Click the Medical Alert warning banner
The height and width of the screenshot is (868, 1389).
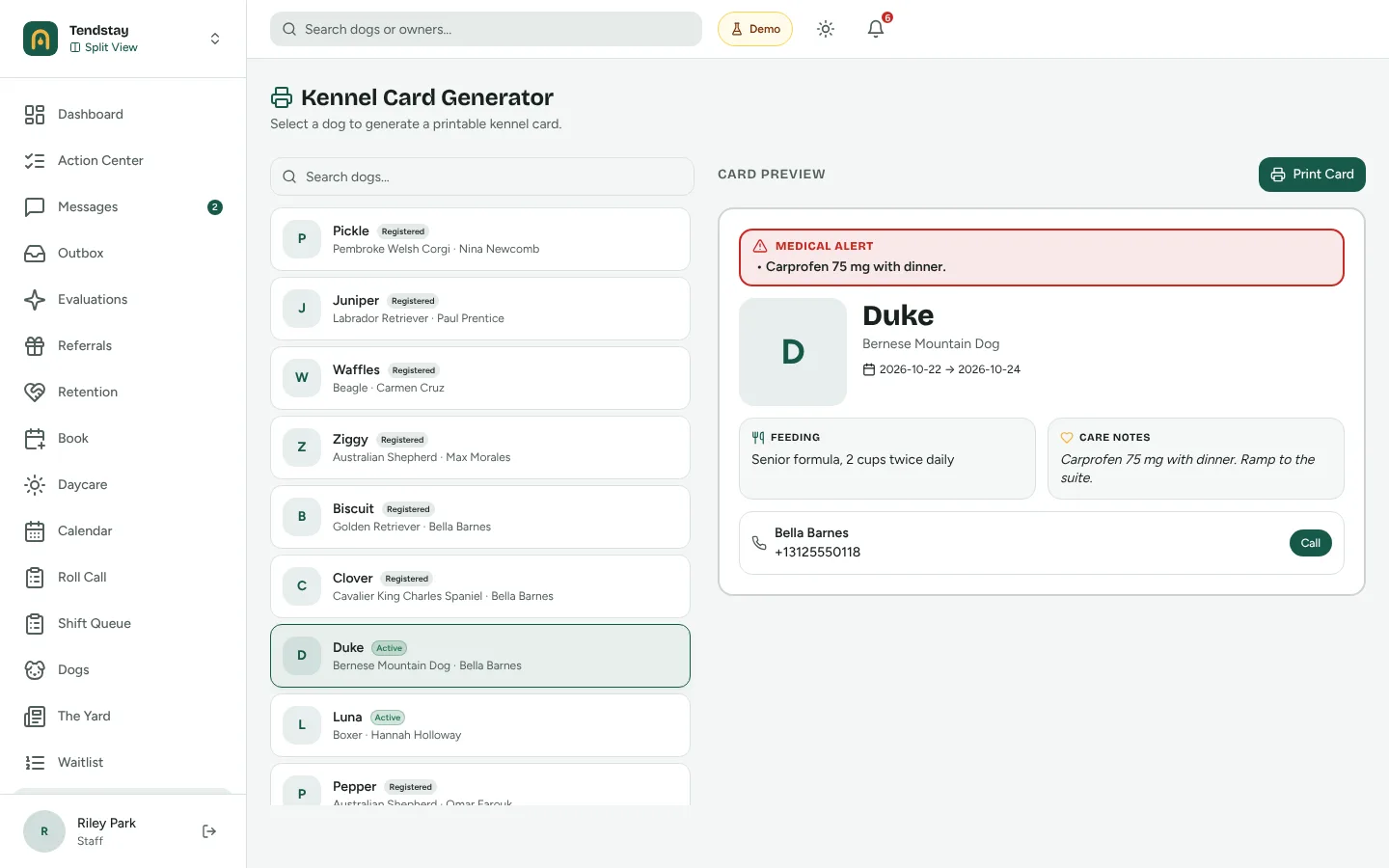pyautogui.click(x=1042, y=258)
